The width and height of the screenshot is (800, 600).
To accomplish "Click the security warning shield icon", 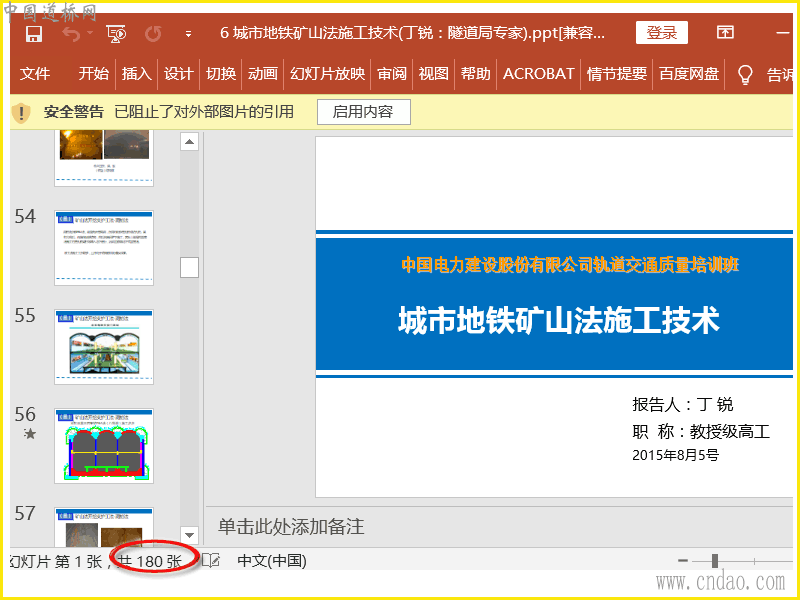I will pos(21,112).
